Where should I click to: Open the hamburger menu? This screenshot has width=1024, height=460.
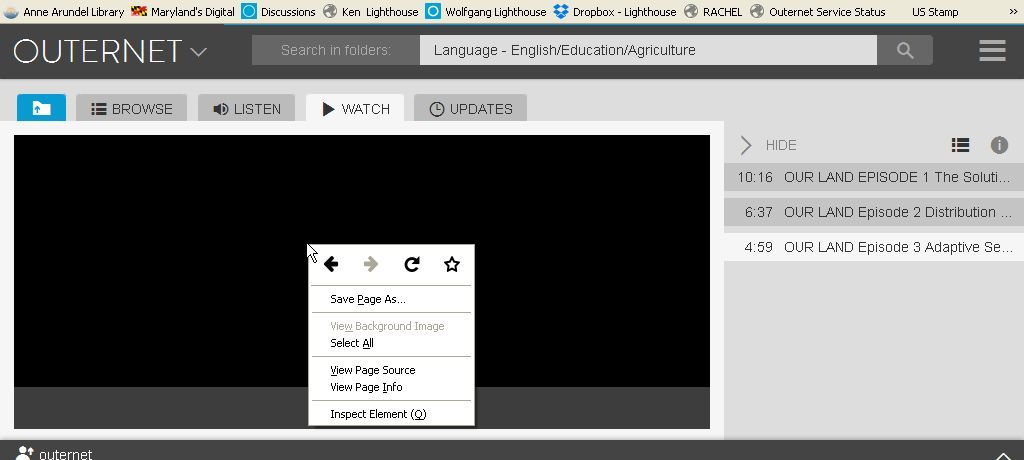(x=991, y=50)
